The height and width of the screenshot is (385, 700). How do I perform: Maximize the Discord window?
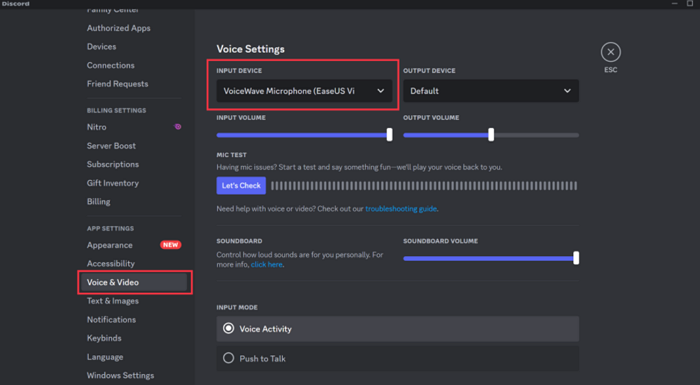690,4
